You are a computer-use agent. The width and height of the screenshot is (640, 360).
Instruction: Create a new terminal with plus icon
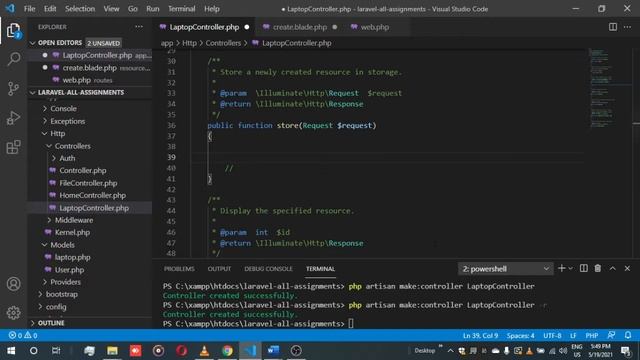click(562, 268)
